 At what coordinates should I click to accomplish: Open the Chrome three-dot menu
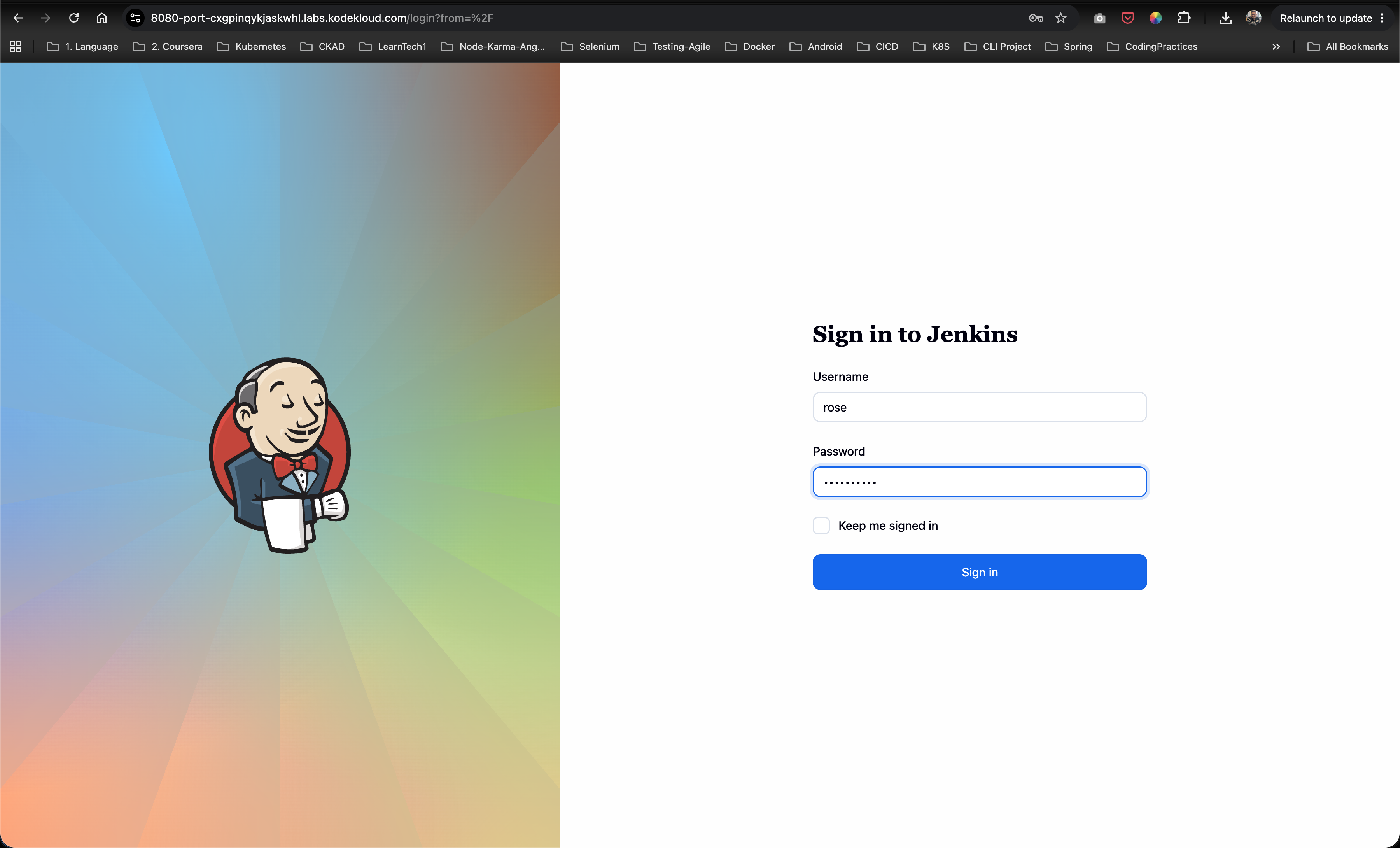(1382, 18)
